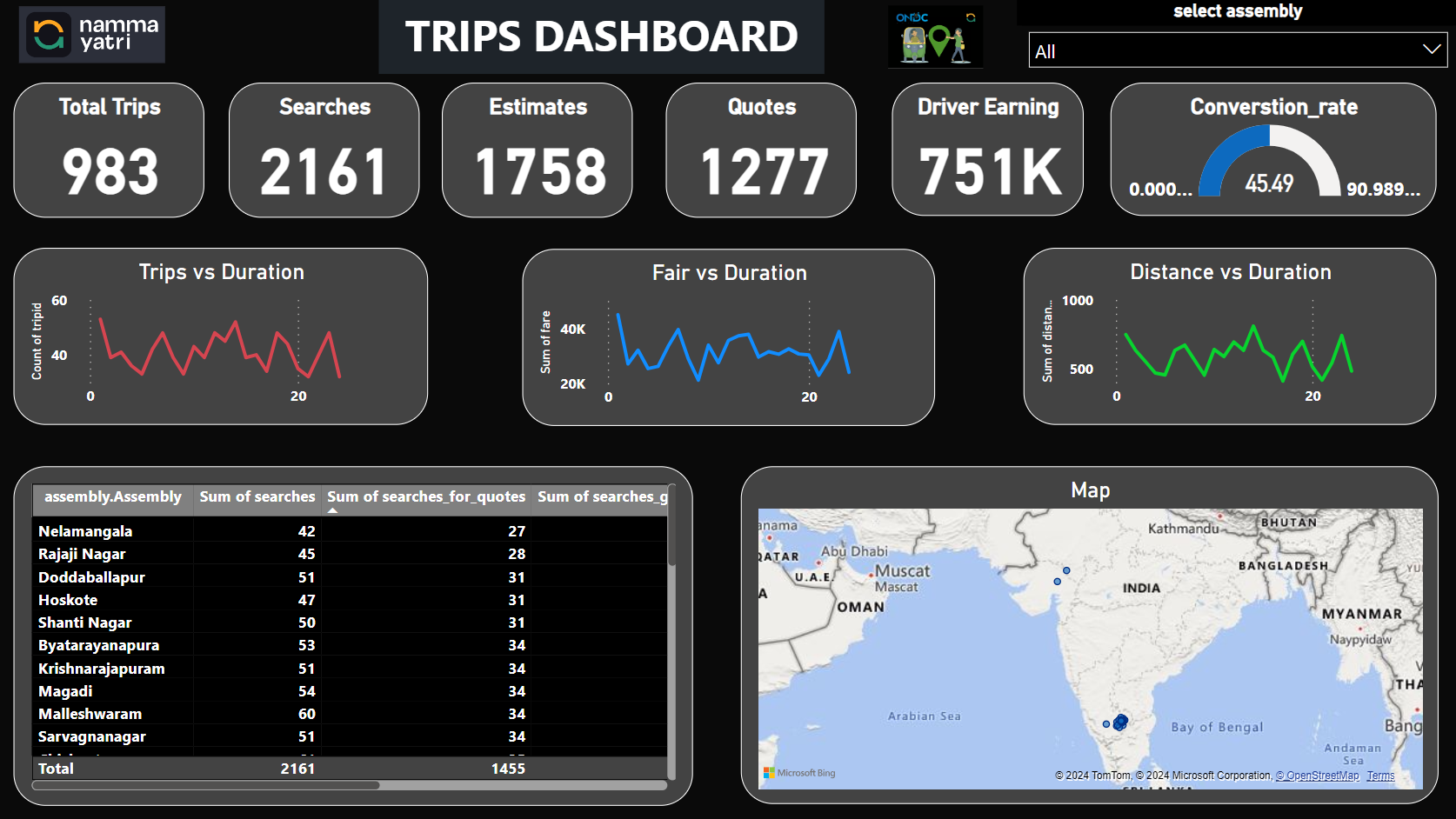1456x819 pixels.
Task: Open the select assembly dropdown arrow
Action: [x=1431, y=50]
